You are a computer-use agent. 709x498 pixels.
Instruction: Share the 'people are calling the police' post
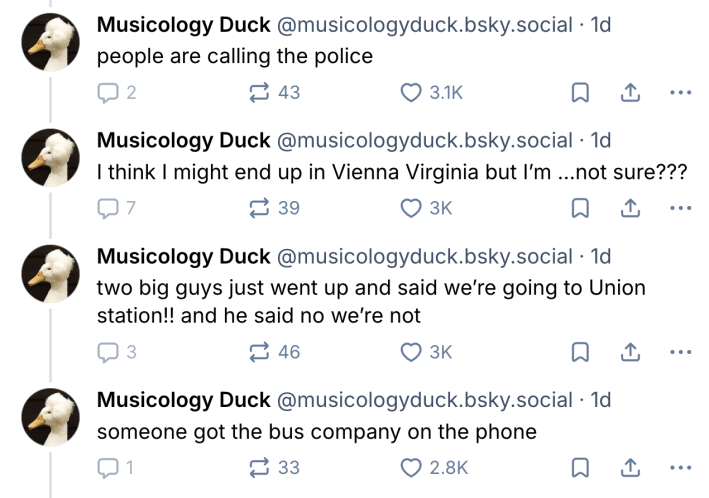[x=631, y=93]
